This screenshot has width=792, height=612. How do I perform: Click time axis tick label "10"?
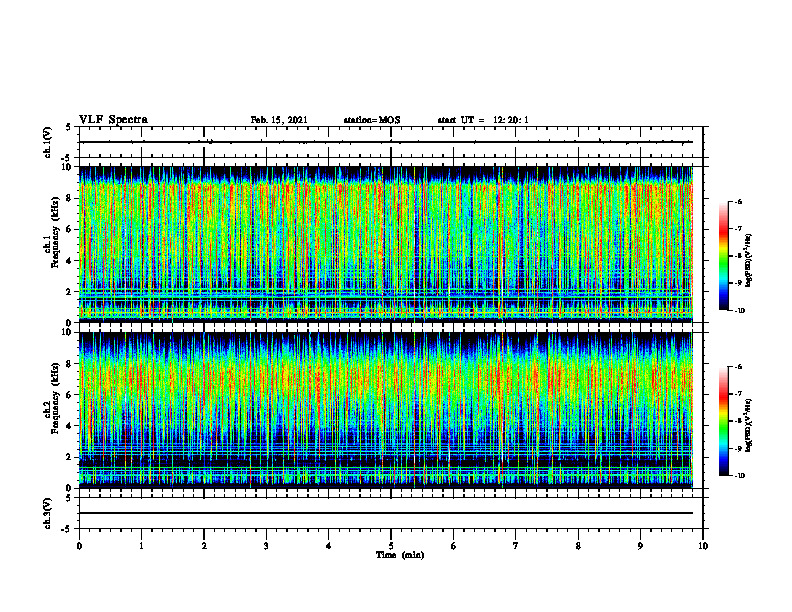pyautogui.click(x=703, y=546)
